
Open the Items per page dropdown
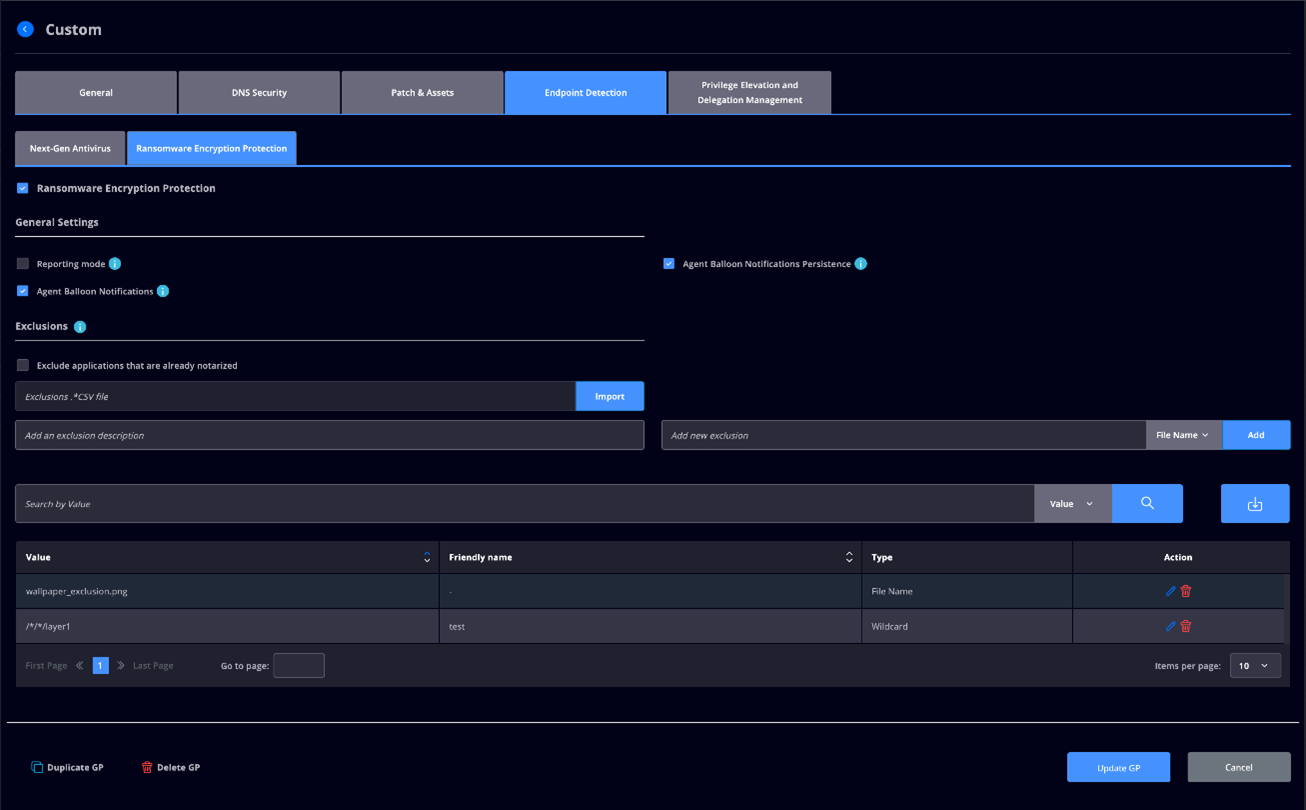click(1255, 666)
